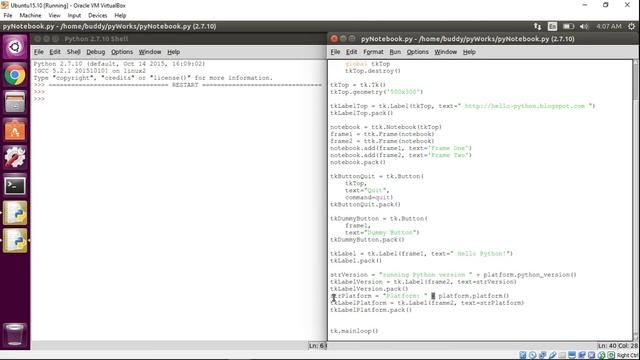Open File menu in Python Shell window
Screen dimensions: 640x360
39,52
